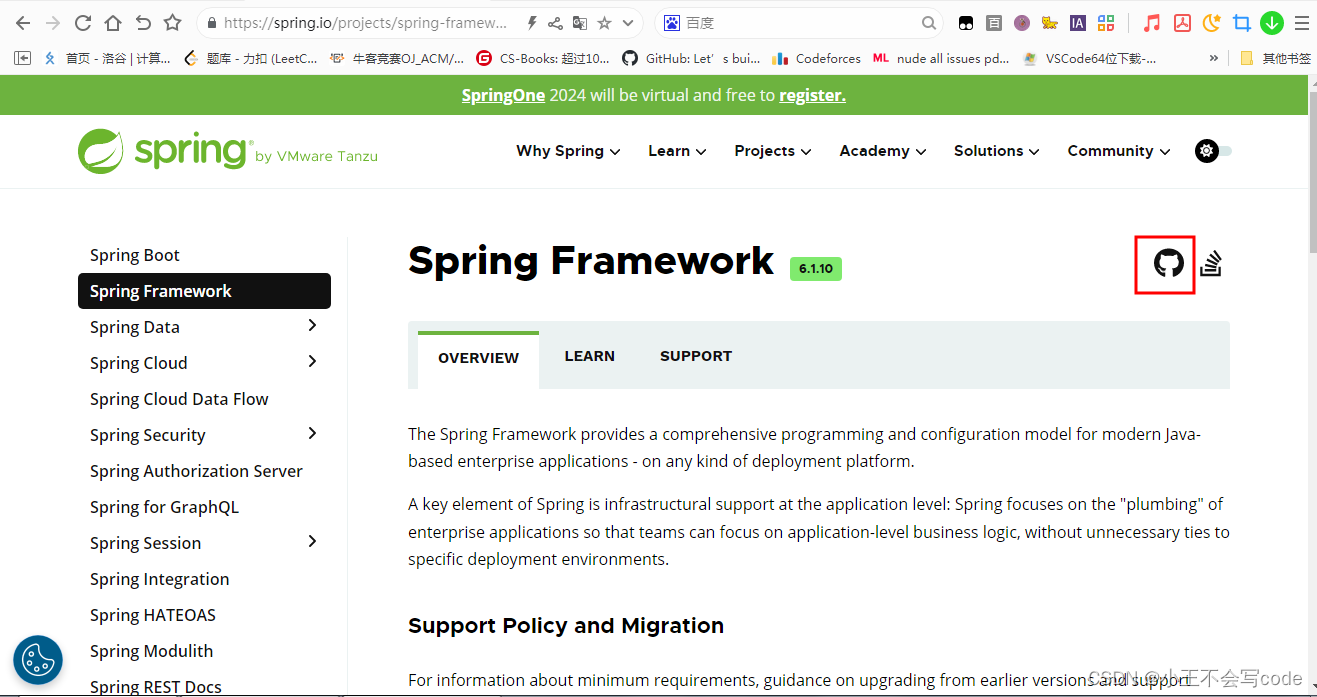Click the lightning speed-mode icon in address bar
This screenshot has width=1317, height=697.
click(x=532, y=22)
